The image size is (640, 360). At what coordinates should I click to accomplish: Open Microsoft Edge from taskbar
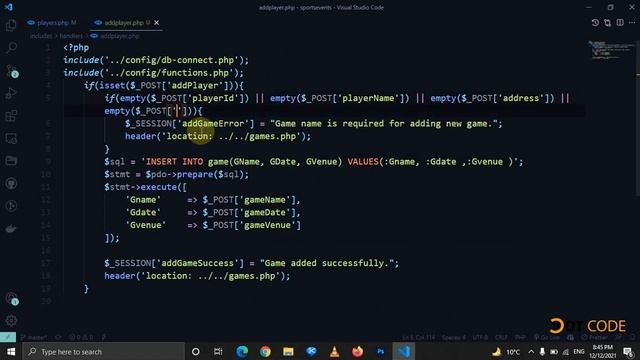pyautogui.click(x=242, y=351)
